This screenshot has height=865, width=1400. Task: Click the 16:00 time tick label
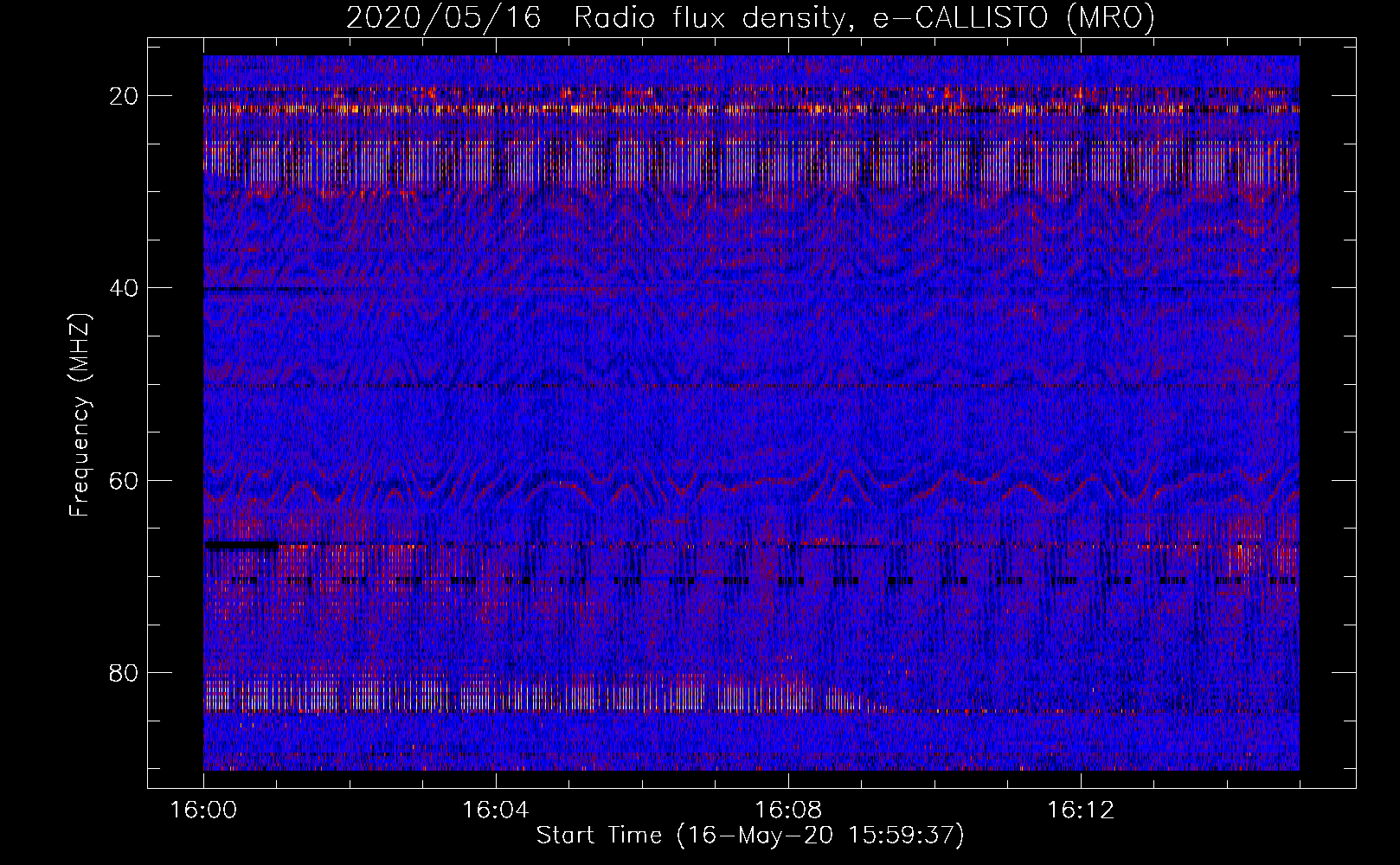click(203, 811)
